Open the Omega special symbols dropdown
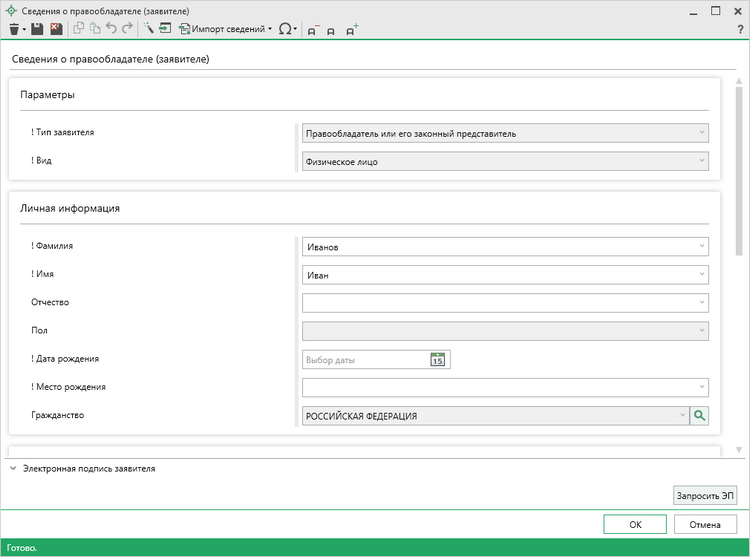 [x=287, y=29]
